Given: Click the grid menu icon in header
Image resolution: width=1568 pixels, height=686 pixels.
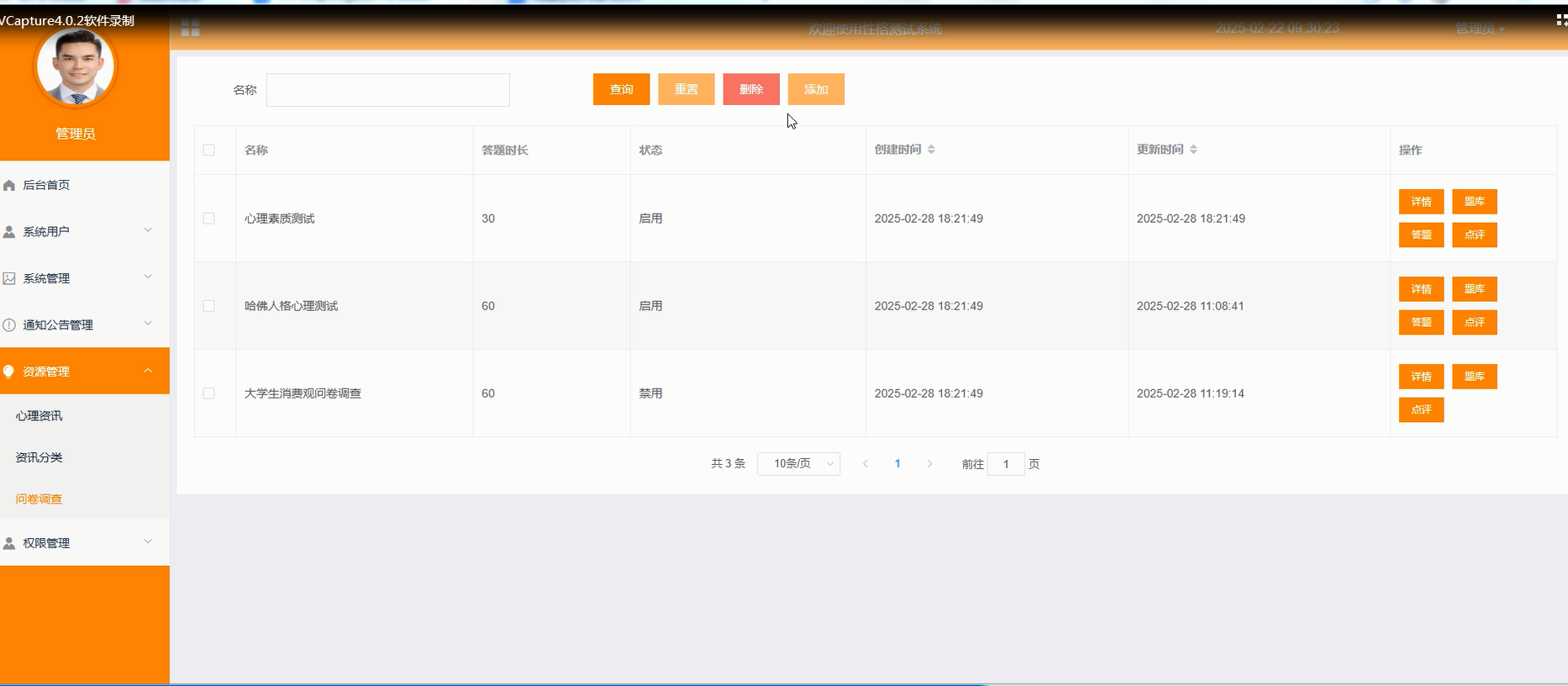Looking at the screenshot, I should (x=191, y=28).
